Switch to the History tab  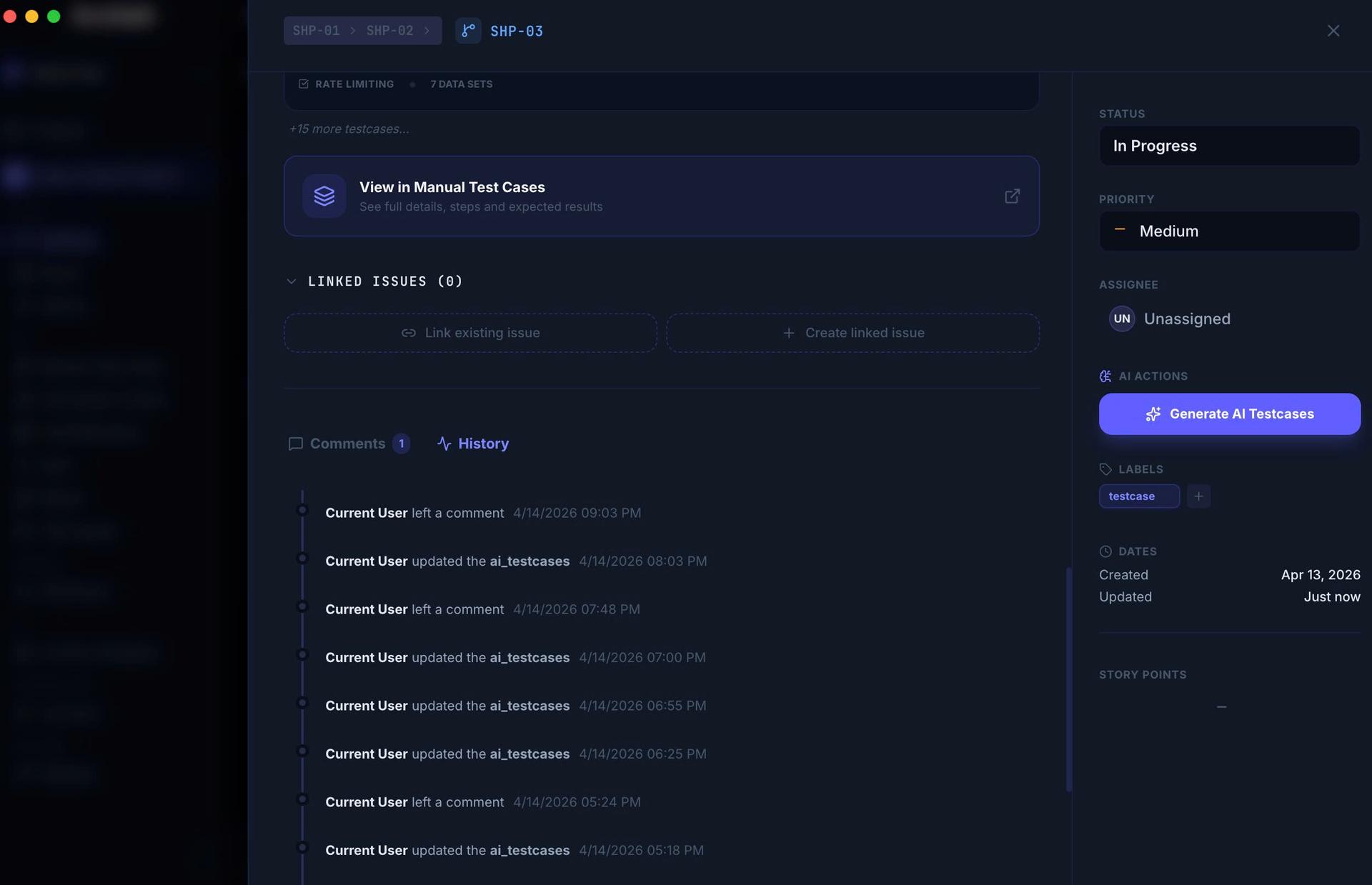473,444
